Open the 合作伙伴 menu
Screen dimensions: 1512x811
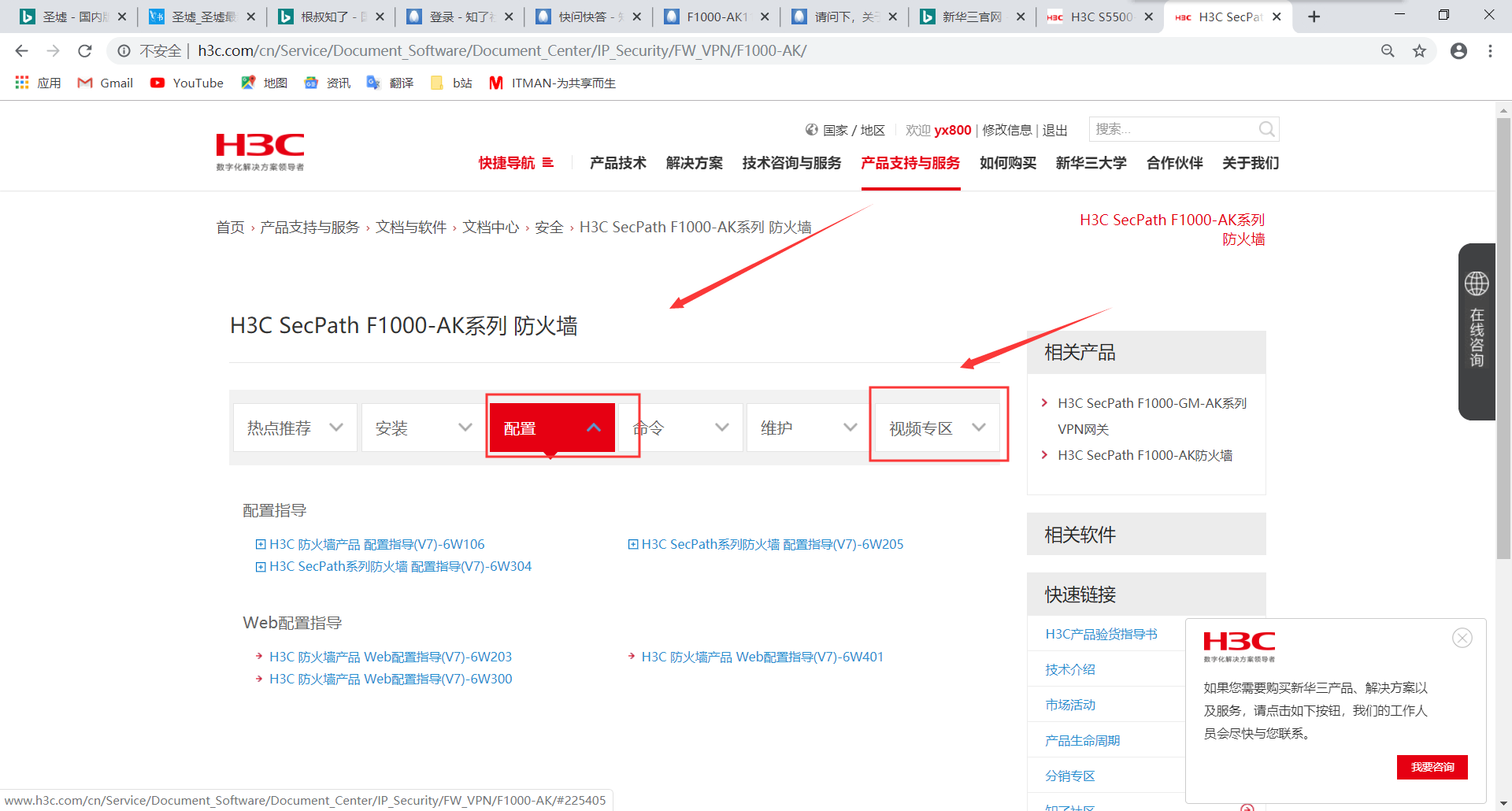coord(1175,163)
